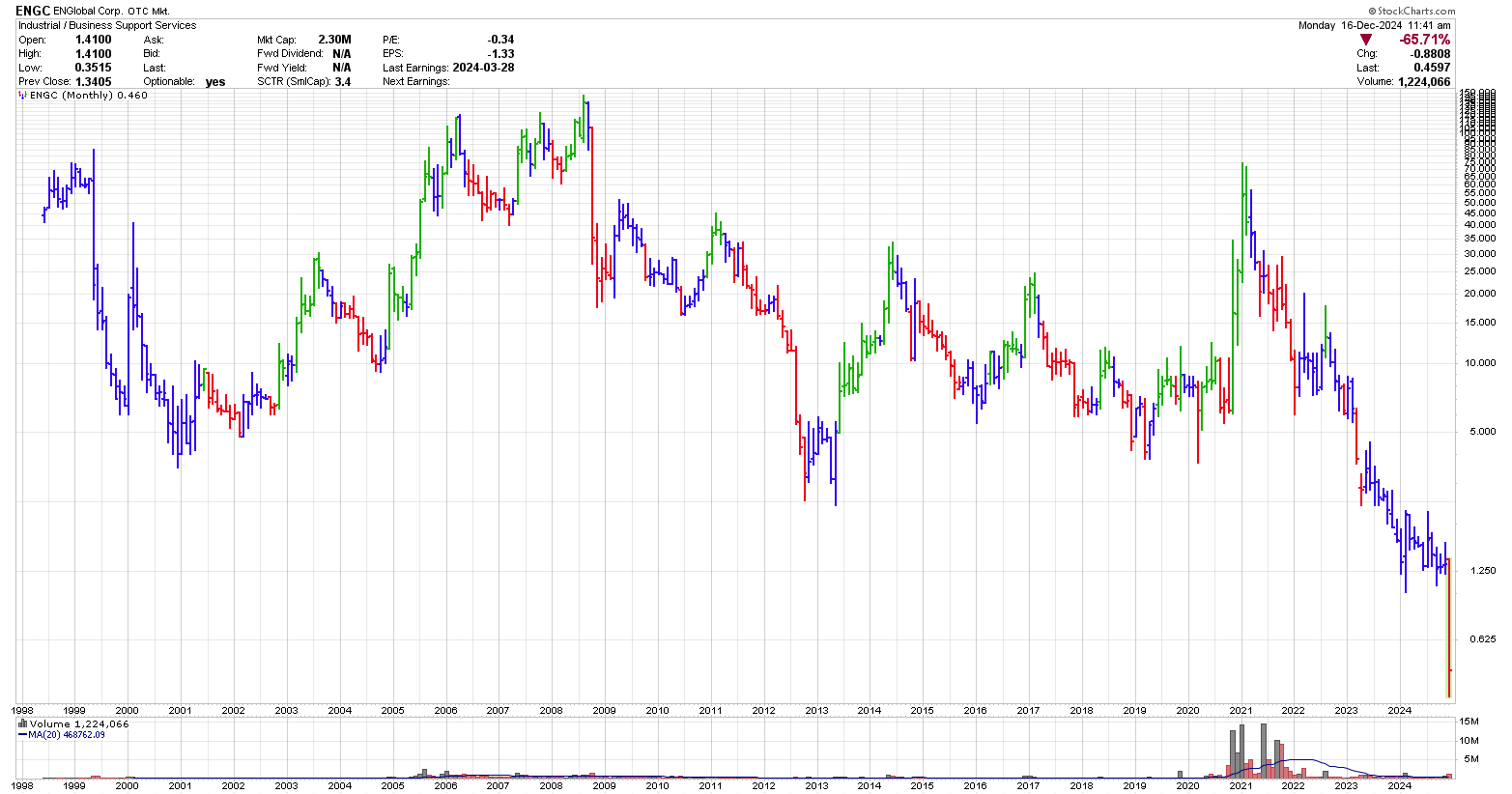Click the 50.000 price axis label
Viewport: 1512px width, 794px height.
click(x=1479, y=203)
